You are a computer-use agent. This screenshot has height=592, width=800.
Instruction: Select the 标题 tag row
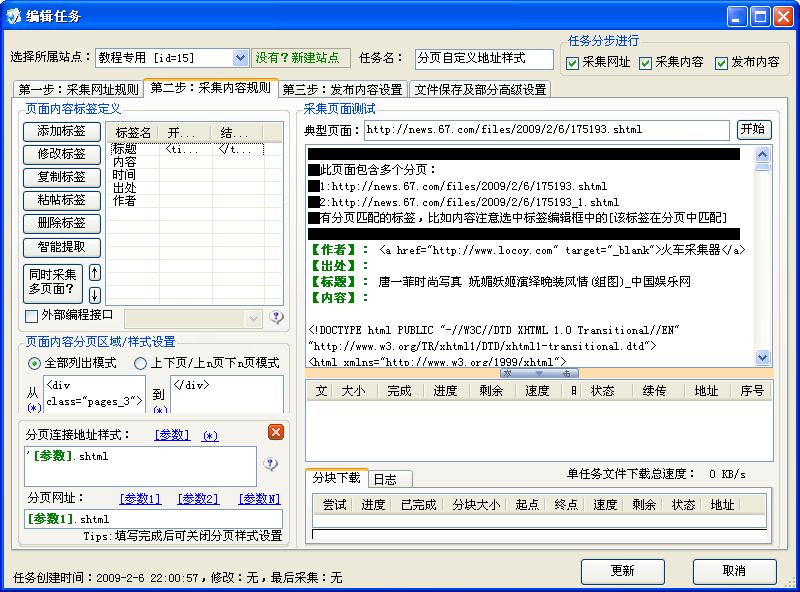[187, 149]
